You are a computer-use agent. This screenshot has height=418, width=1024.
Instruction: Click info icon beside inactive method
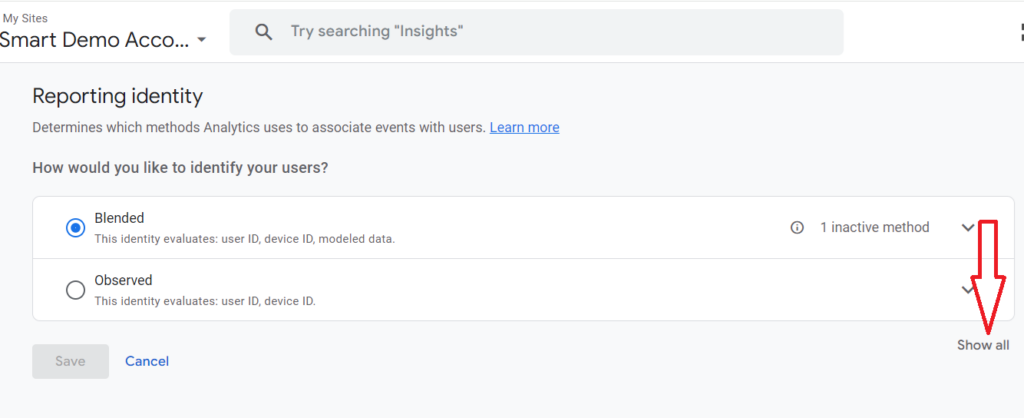(x=797, y=228)
